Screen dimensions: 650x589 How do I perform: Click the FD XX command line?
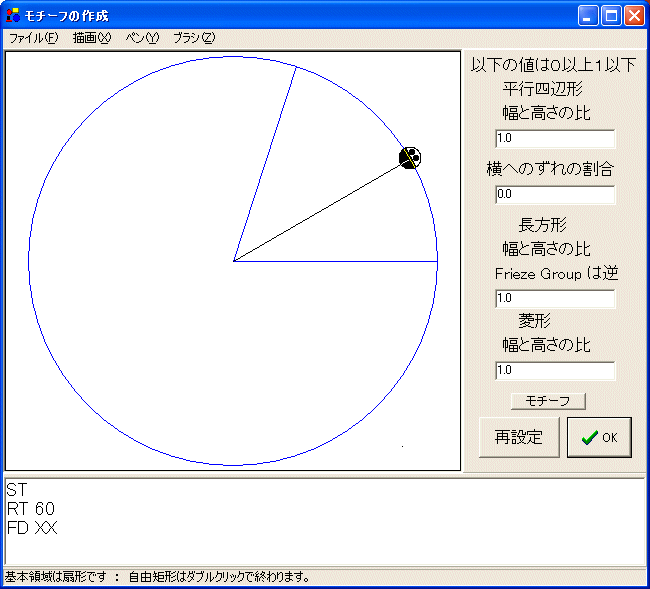click(32, 528)
